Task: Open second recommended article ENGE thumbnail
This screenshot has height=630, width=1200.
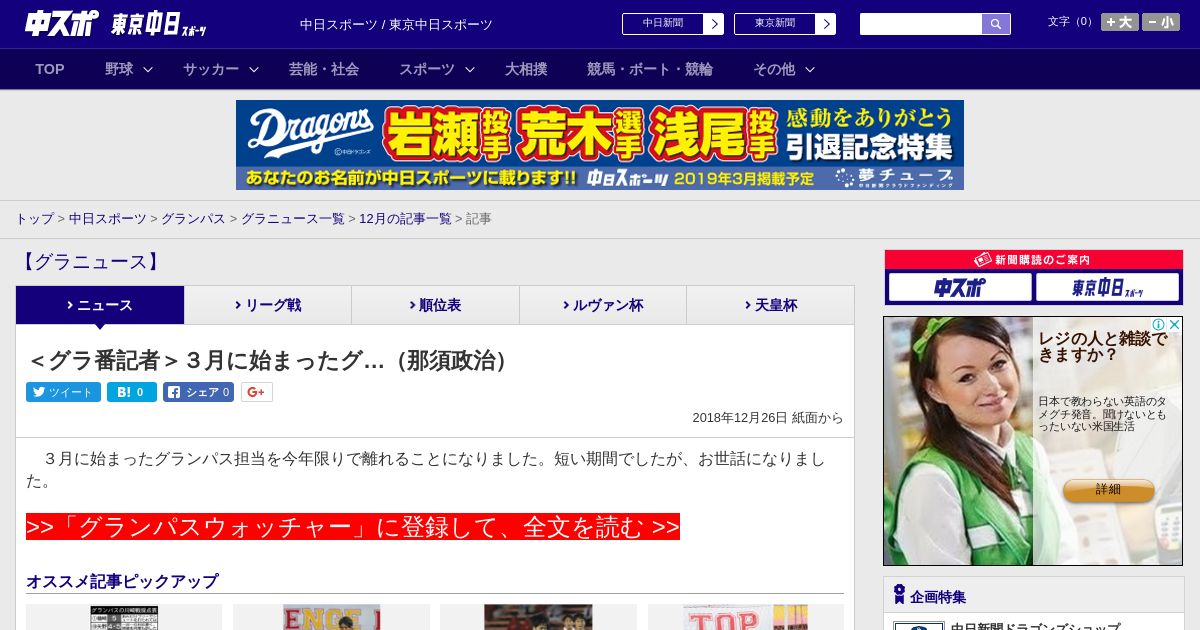Action: pos(331,617)
